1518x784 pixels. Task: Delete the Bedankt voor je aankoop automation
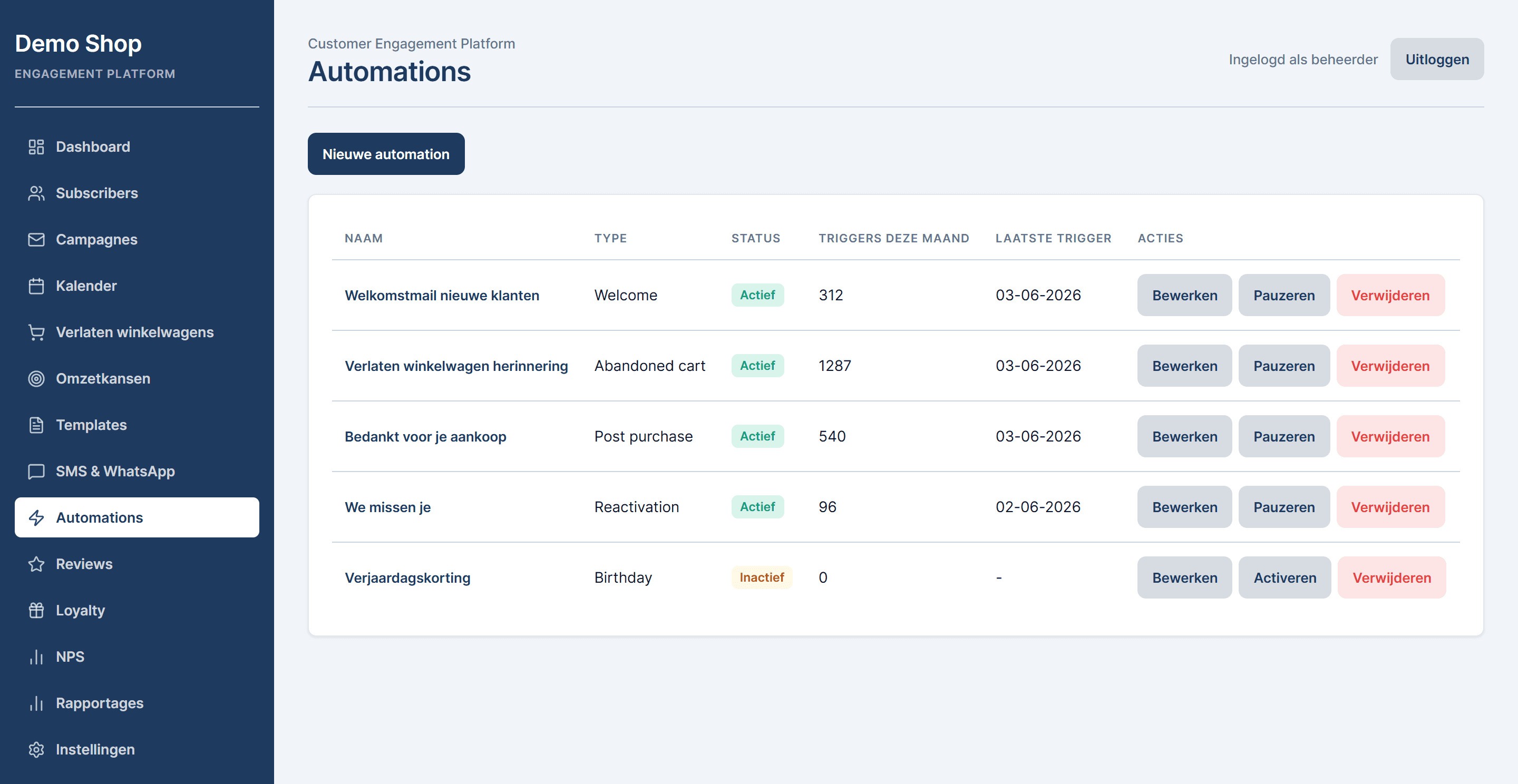click(1390, 436)
